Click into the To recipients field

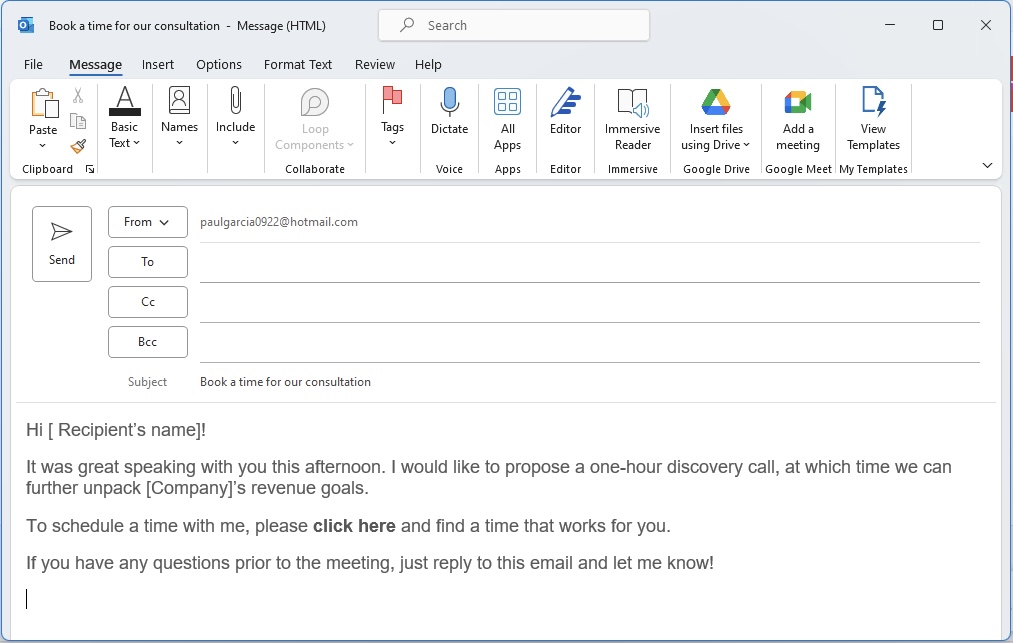click(x=589, y=262)
